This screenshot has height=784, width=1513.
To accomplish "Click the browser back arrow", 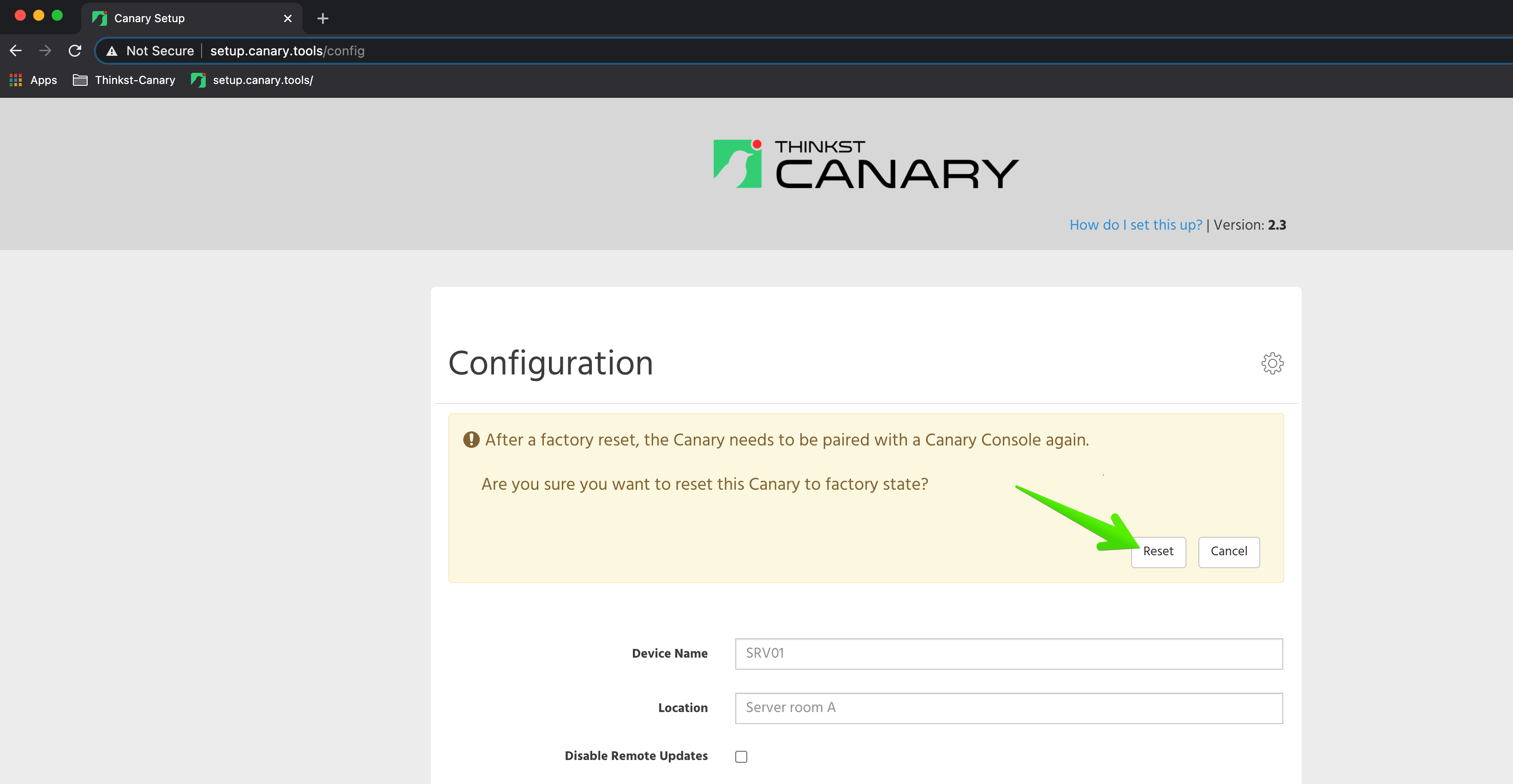I will pyautogui.click(x=16, y=51).
